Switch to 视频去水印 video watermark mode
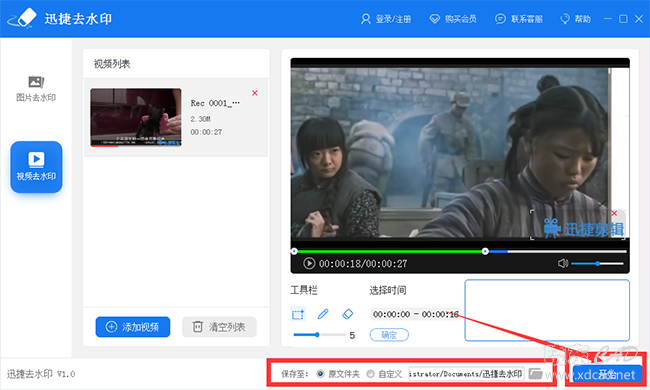This screenshot has height=390, width=650. 36,167
